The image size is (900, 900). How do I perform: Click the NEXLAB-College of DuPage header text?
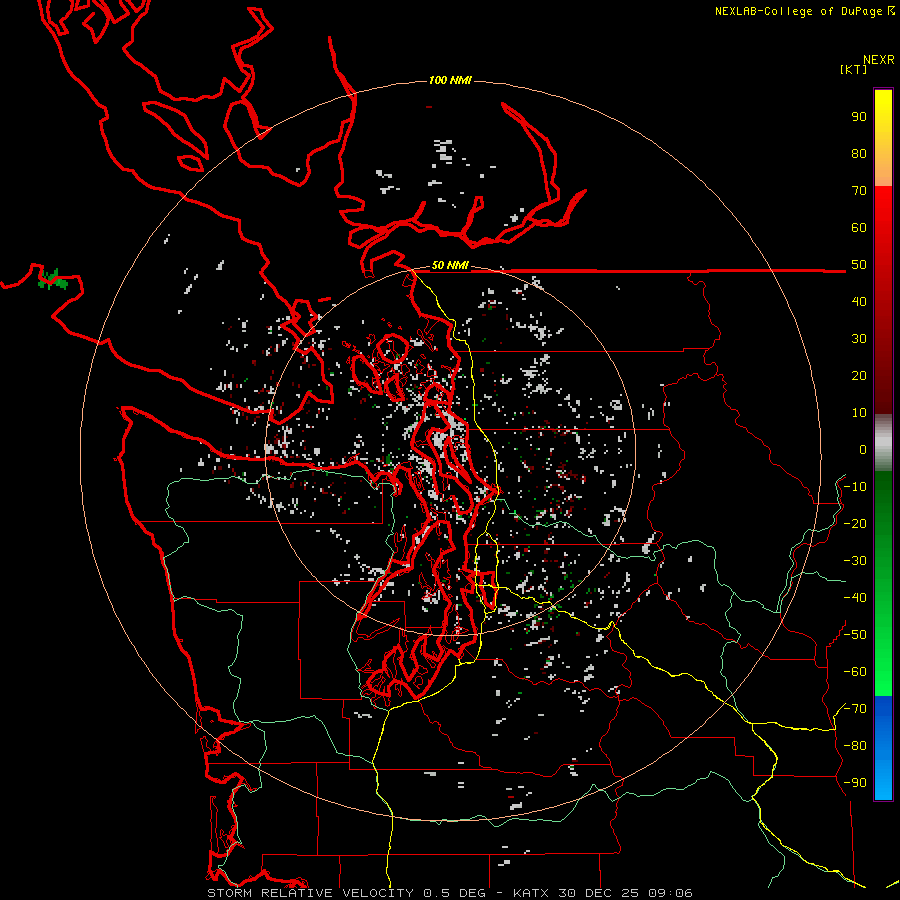pos(804,11)
